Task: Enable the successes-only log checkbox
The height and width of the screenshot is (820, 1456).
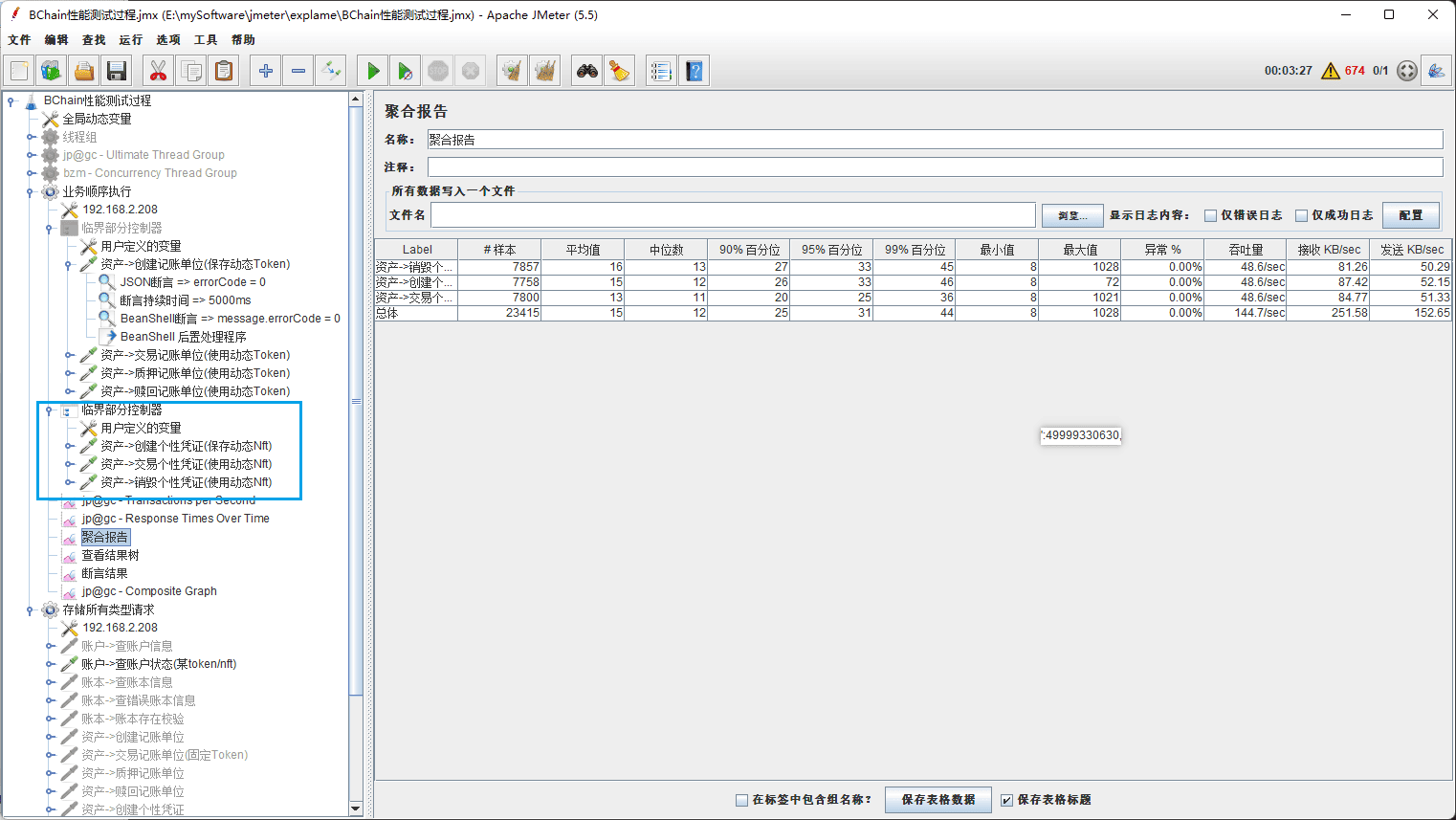Action: tap(1301, 215)
